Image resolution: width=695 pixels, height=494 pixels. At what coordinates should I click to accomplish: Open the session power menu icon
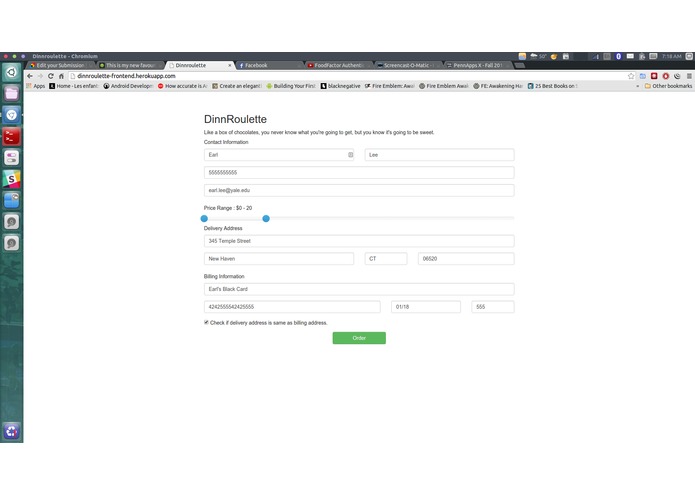click(x=689, y=56)
